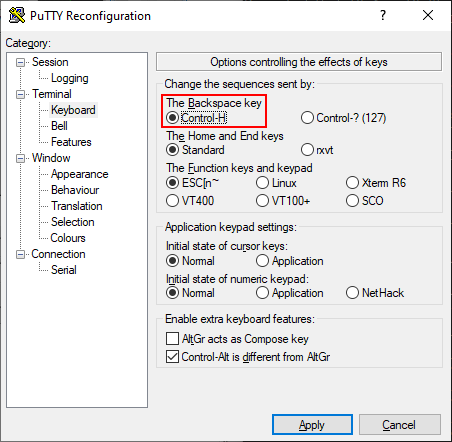Viewport: 452px width, 442px height.
Task: Open the Bell settings category
Action: point(59,126)
